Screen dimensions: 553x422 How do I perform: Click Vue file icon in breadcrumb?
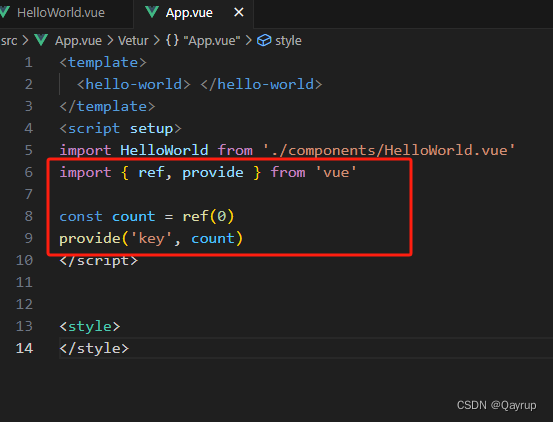pos(41,40)
